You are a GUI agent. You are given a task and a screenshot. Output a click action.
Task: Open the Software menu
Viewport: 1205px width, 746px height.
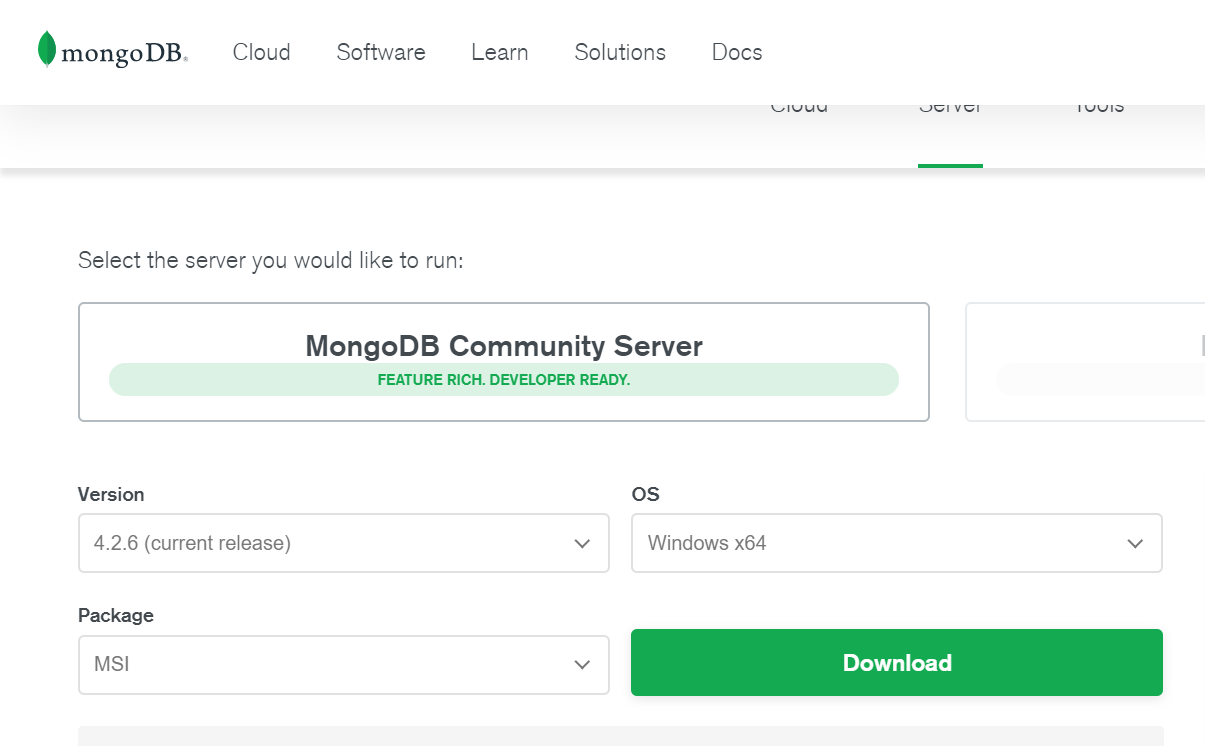(381, 52)
